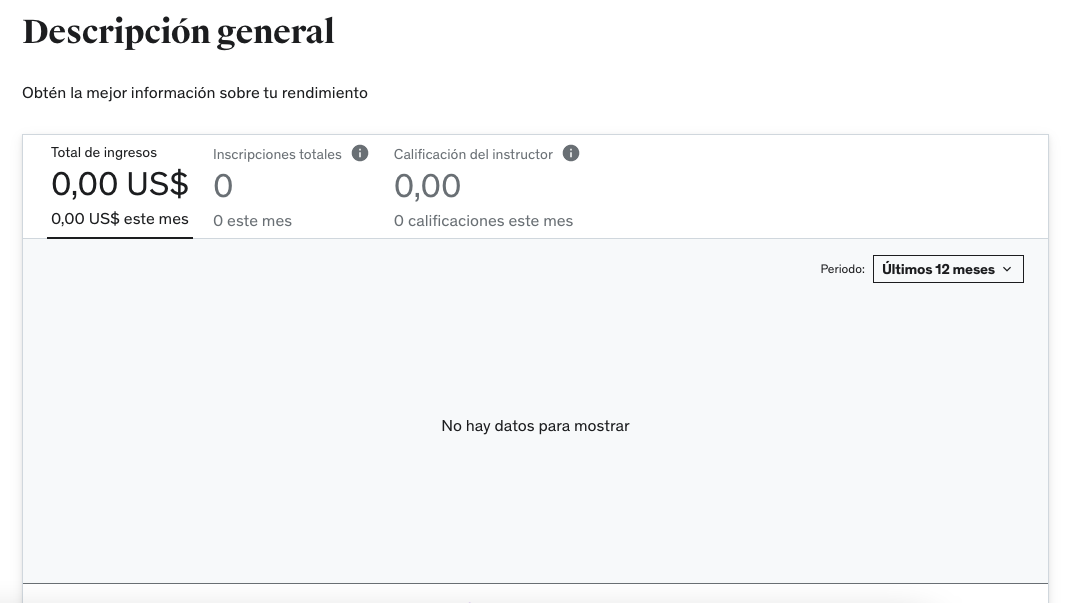The width and height of the screenshot is (1071, 603).
Task: Click the word "meses" in period dropdown
Action: (973, 269)
